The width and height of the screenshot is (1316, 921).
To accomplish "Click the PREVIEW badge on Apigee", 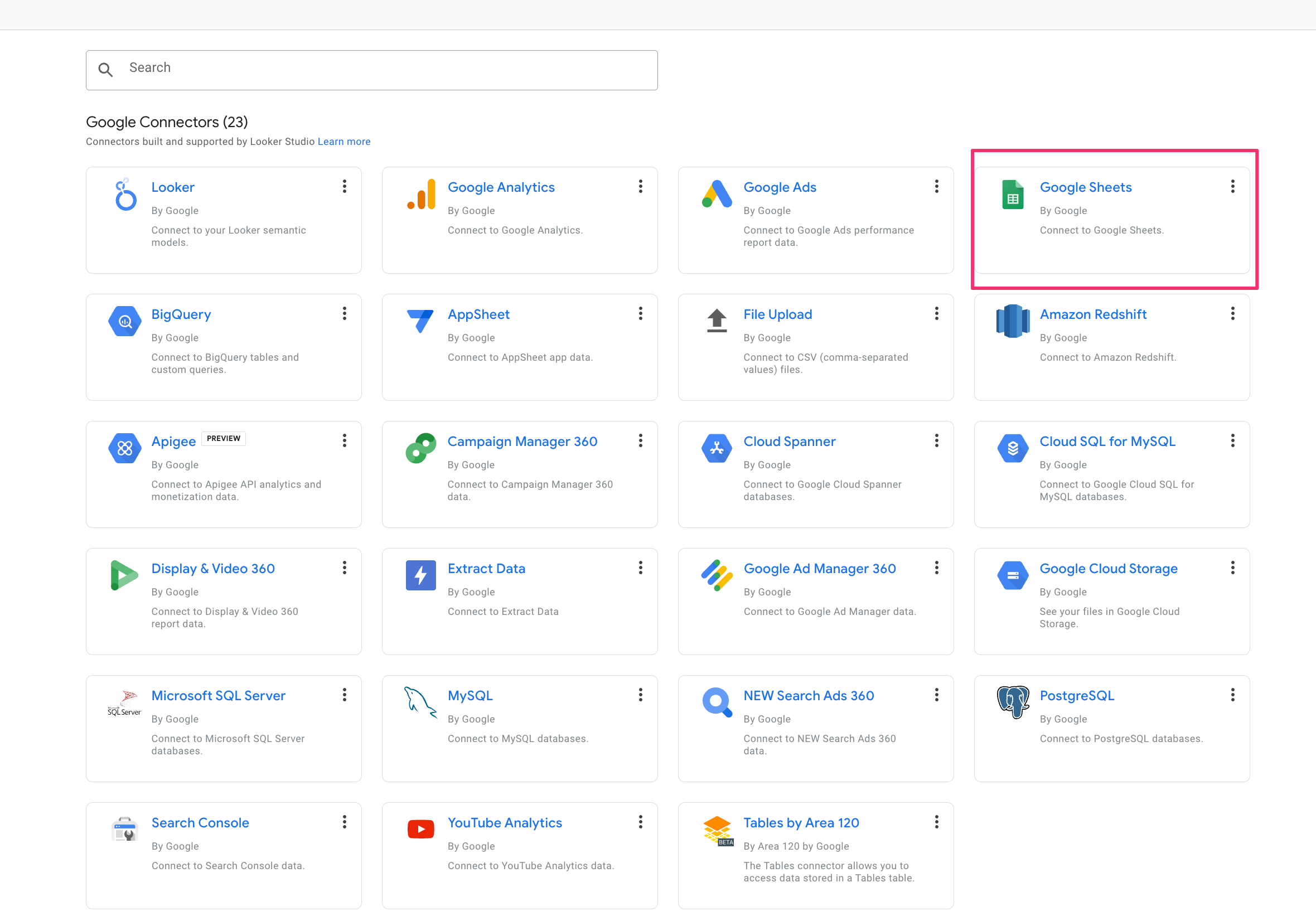I will (x=223, y=438).
